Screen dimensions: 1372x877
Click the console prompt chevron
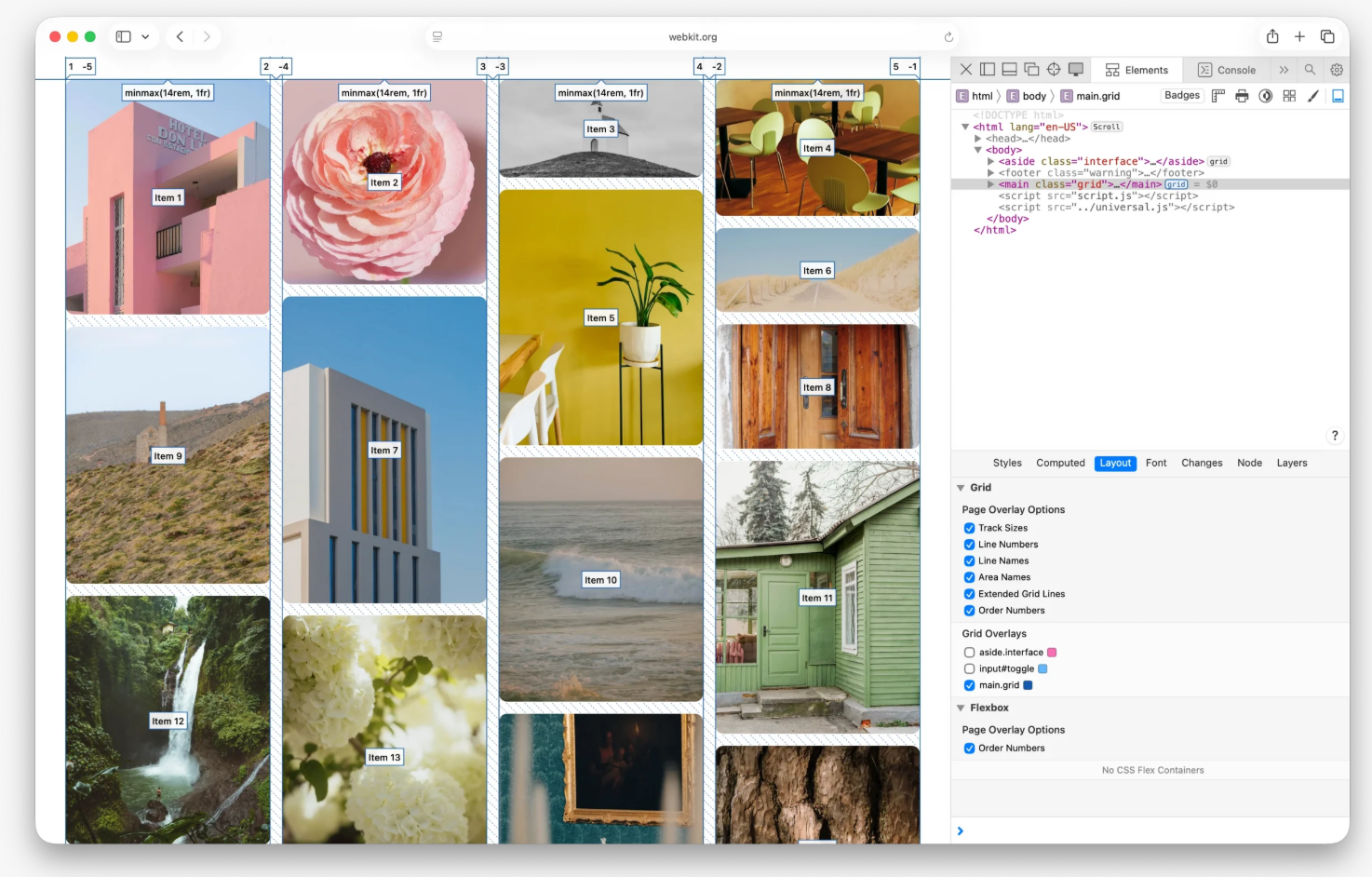961,831
